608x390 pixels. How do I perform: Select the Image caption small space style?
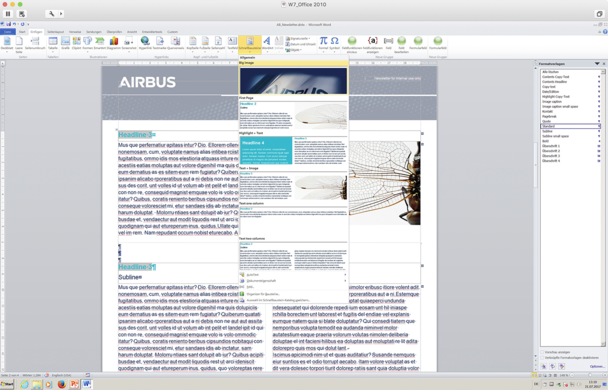point(570,106)
